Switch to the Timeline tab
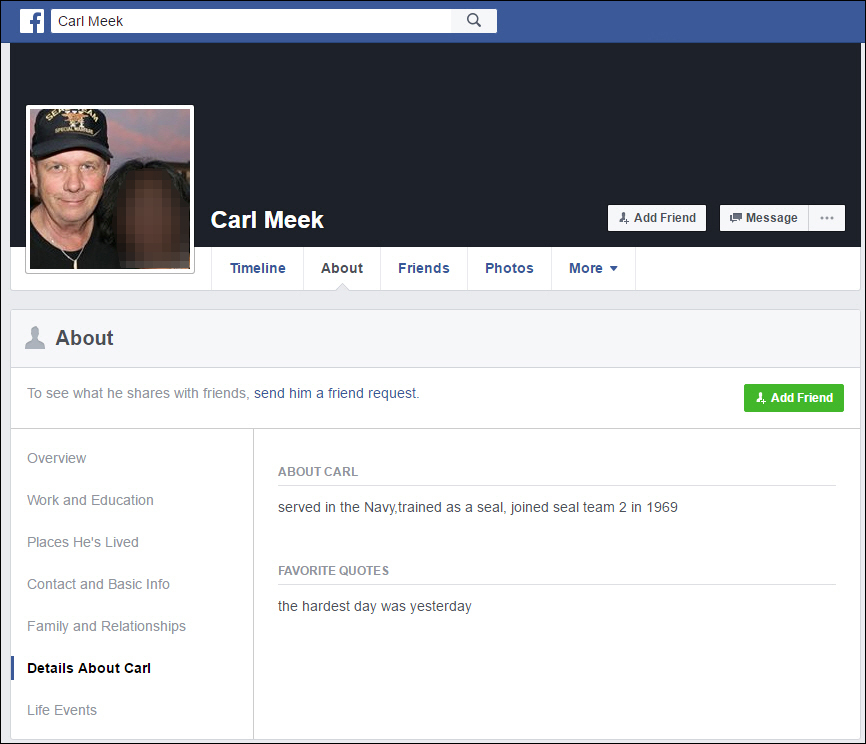The image size is (866, 744). (257, 268)
